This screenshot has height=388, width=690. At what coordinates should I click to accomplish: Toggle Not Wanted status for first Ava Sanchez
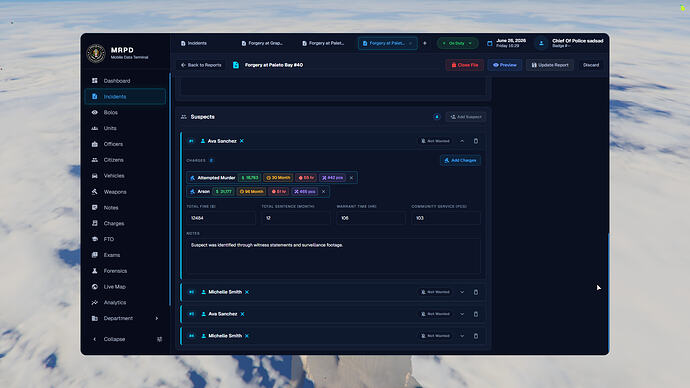435,141
